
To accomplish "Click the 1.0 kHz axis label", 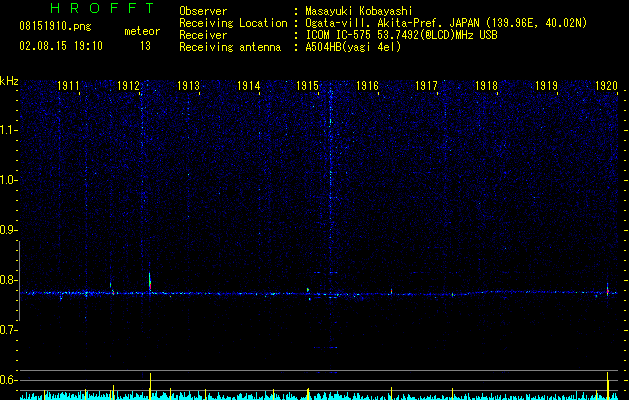I will tap(8, 180).
